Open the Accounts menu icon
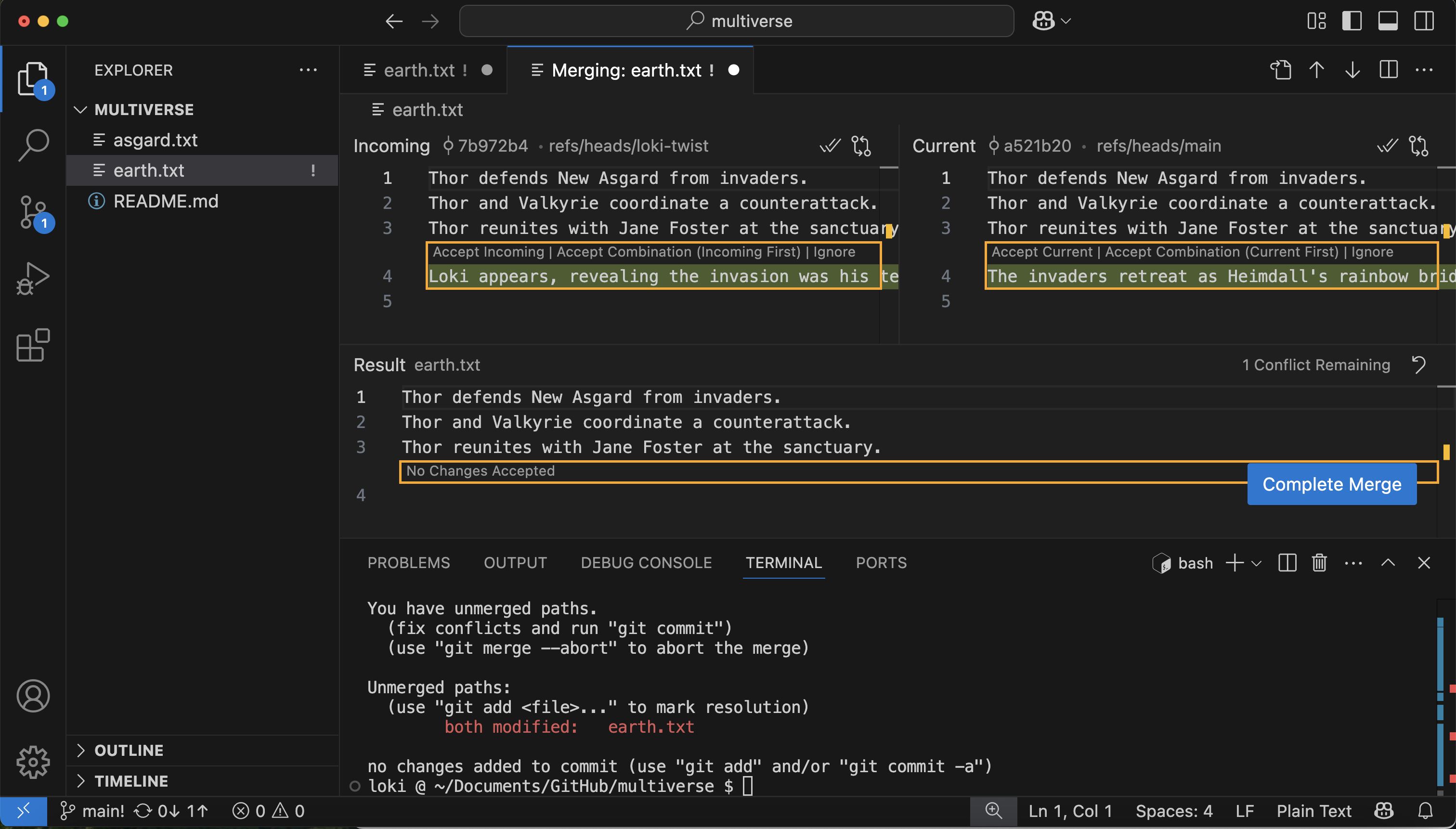The width and height of the screenshot is (1456, 829). click(33, 696)
